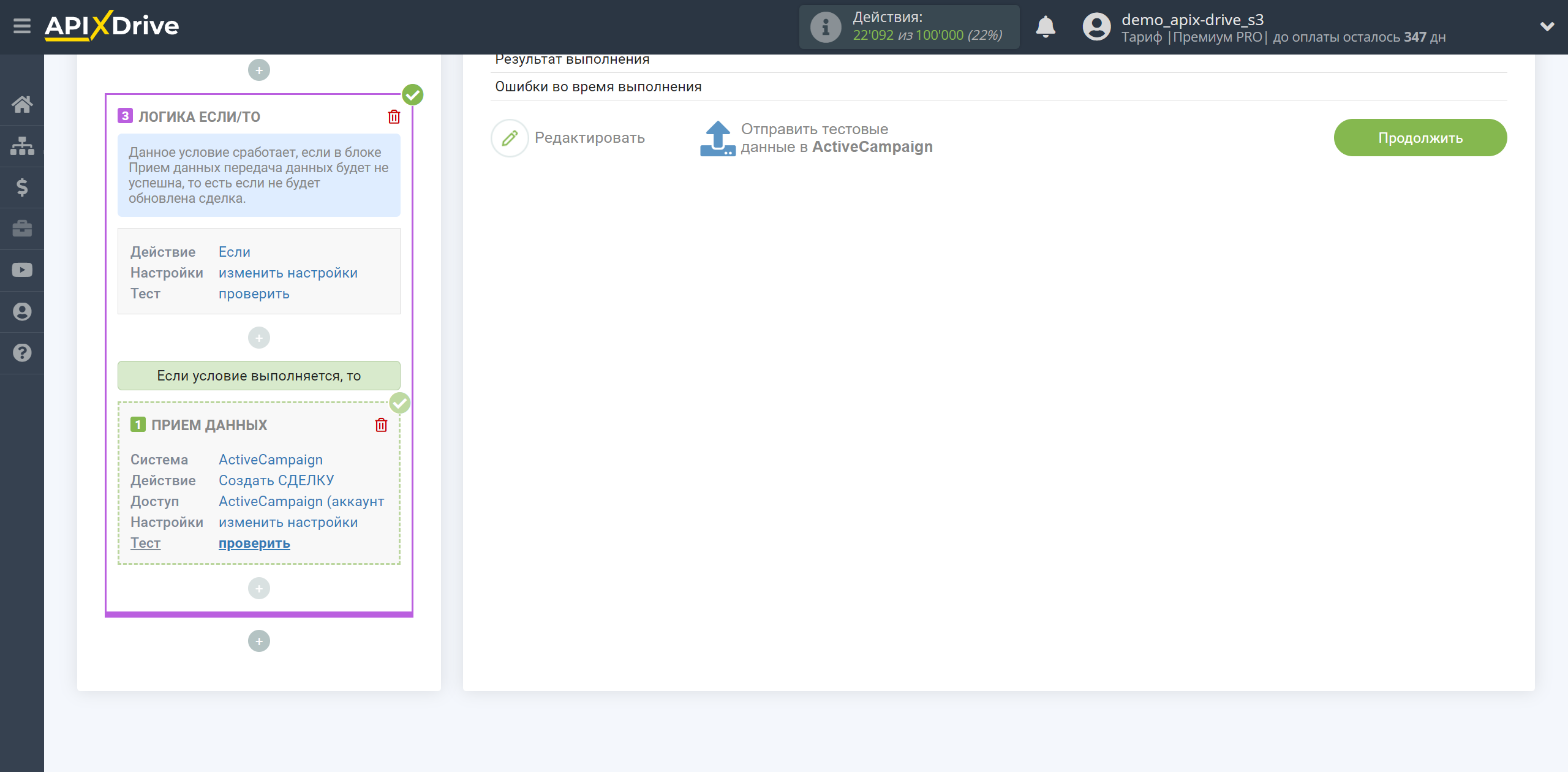
Task: Open the hamburger menu
Action: click(22, 26)
